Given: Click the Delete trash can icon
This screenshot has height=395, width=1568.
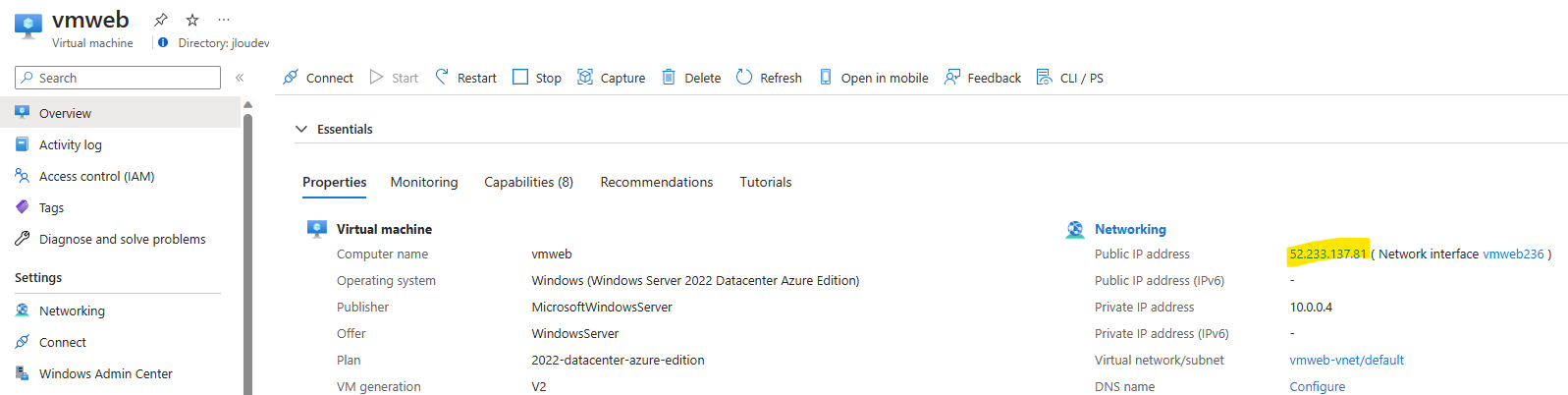Looking at the screenshot, I should (x=669, y=77).
